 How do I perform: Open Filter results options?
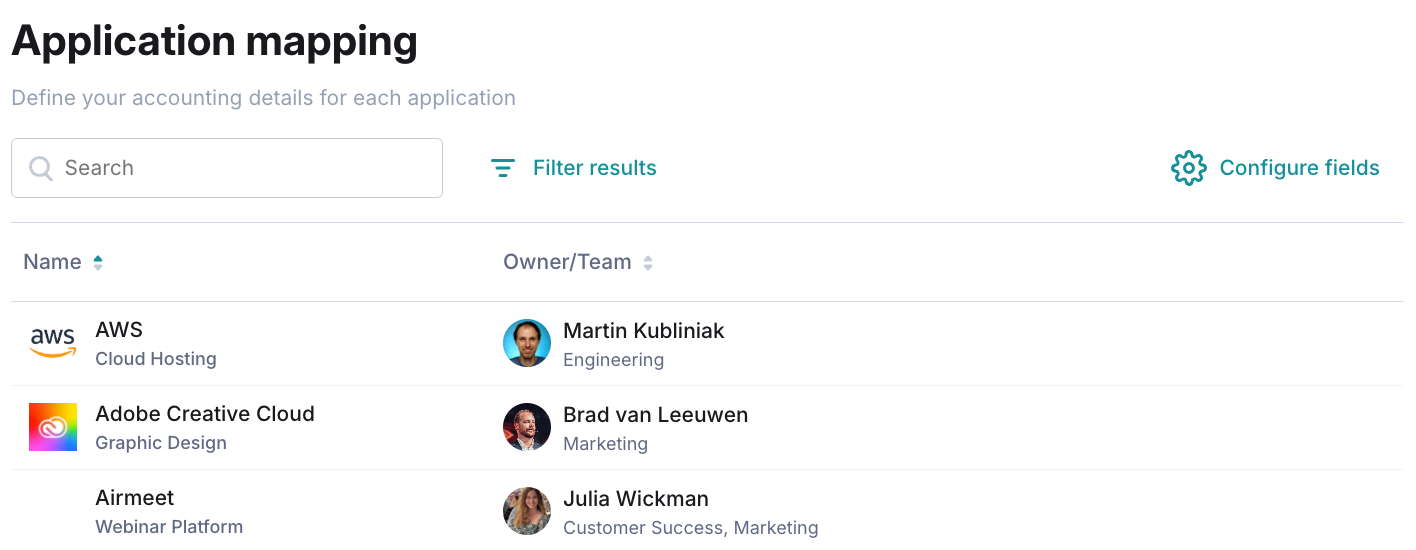[x=594, y=168]
